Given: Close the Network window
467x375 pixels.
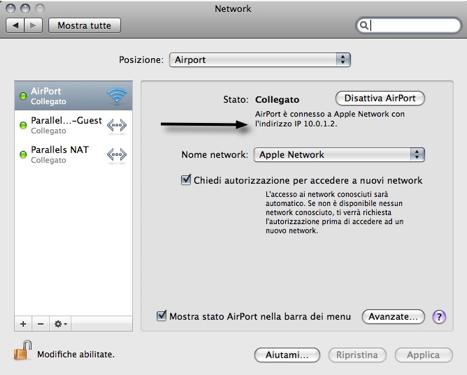Looking at the screenshot, I should (x=11, y=8).
